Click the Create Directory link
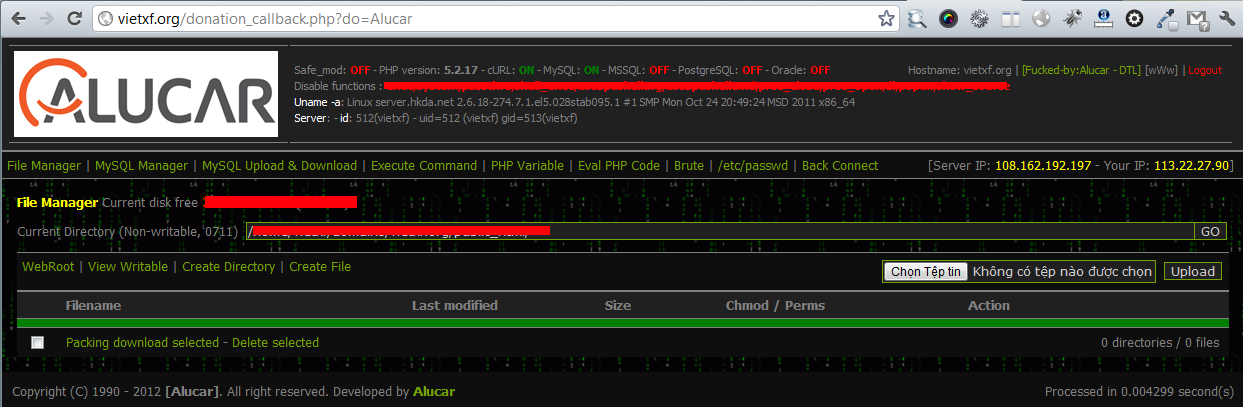The height and width of the screenshot is (407, 1243). pos(228,267)
